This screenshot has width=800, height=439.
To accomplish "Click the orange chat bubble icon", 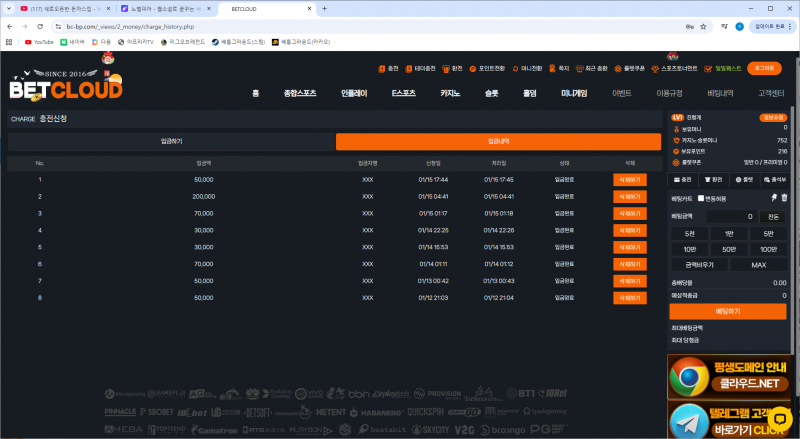I will 777,418.
